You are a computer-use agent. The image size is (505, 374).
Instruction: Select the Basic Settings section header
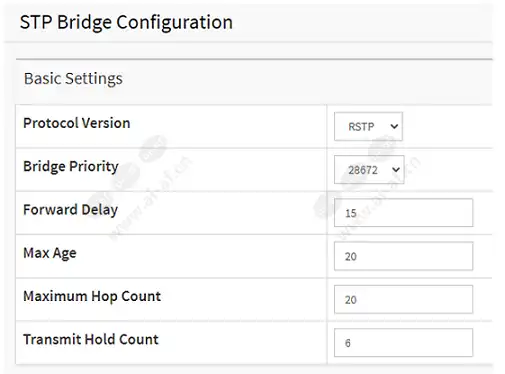pyautogui.click(x=73, y=79)
